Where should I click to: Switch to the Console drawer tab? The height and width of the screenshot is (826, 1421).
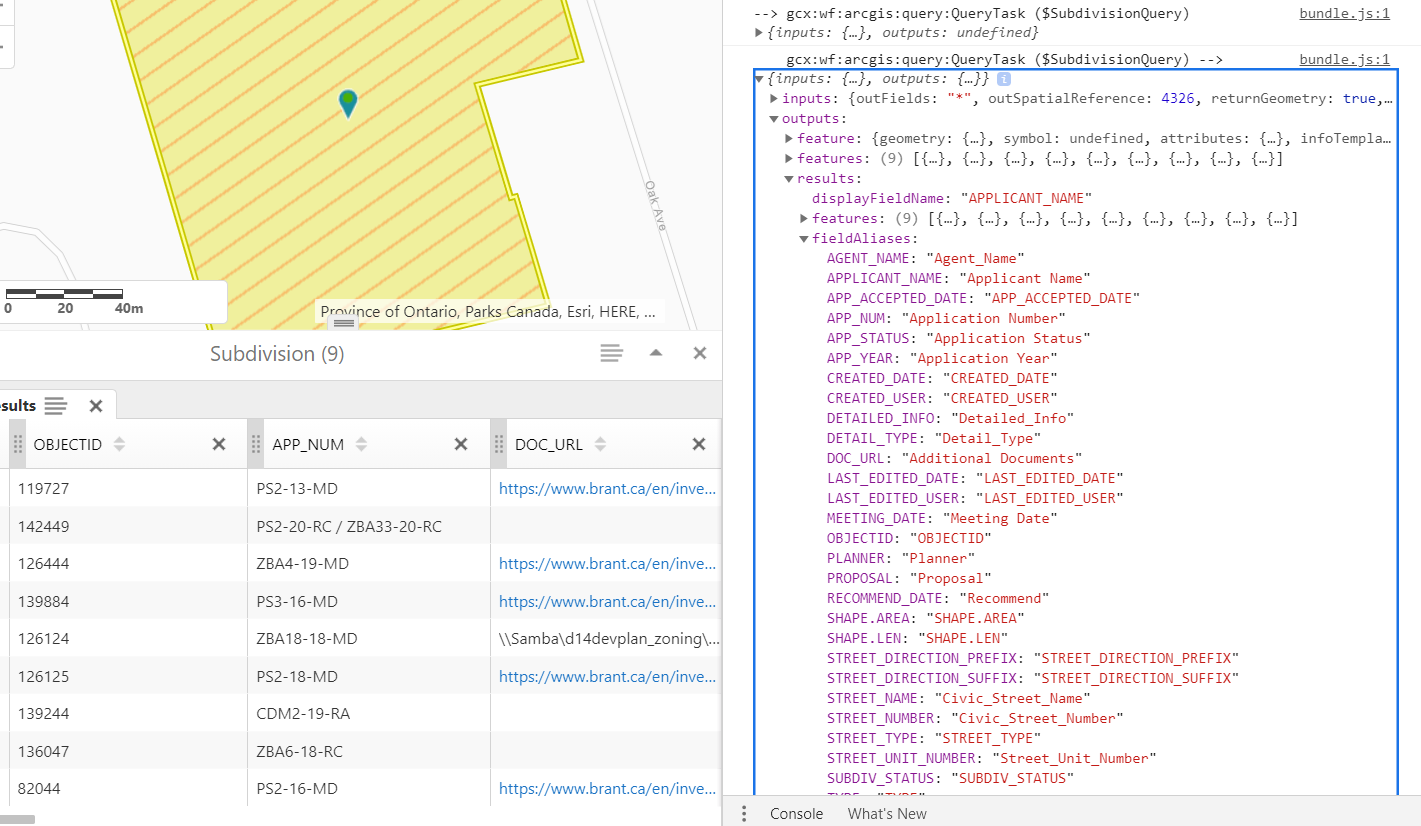pos(796,813)
